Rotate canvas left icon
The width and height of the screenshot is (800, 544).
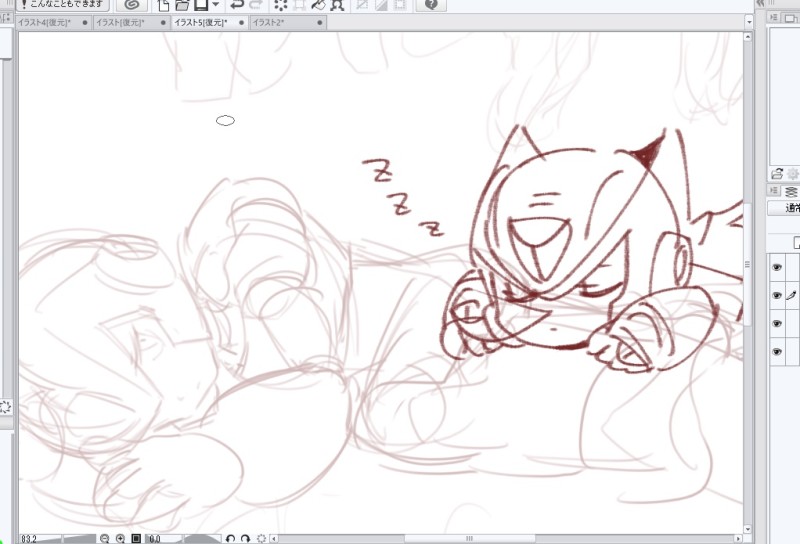(x=230, y=539)
